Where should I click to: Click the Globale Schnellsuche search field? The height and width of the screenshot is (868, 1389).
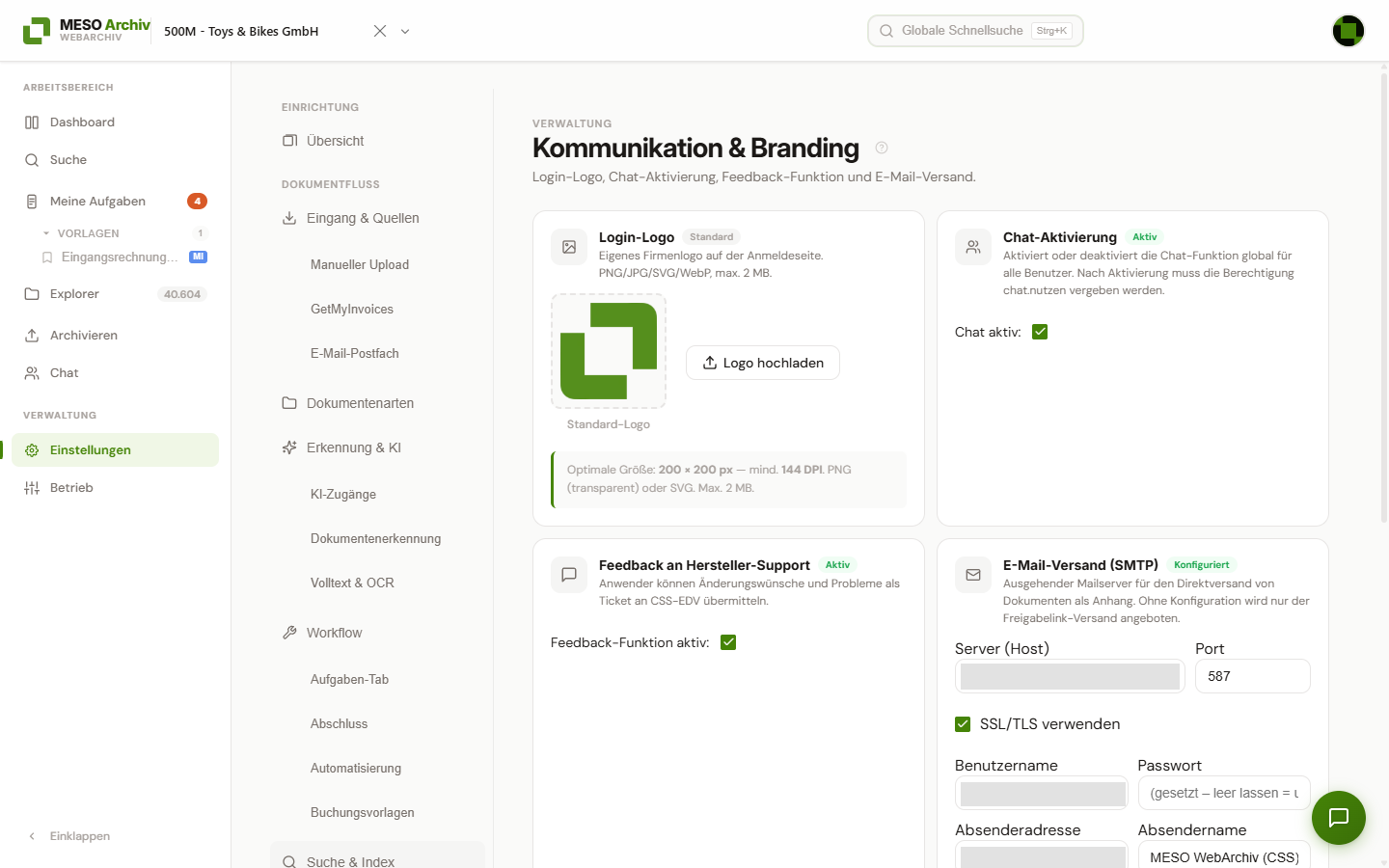(975, 31)
